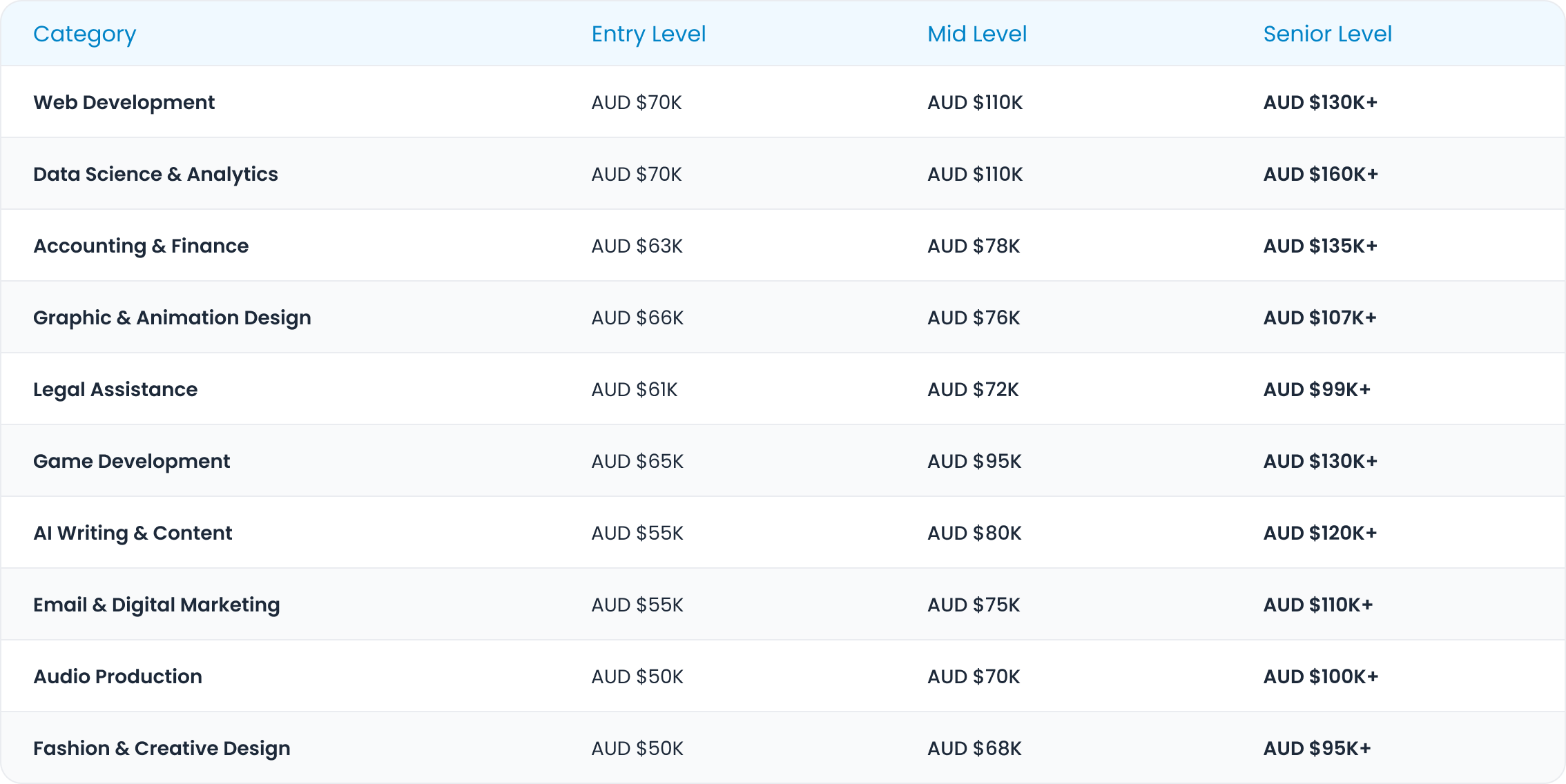Screen dimensions: 1566x784
Task: Click Fashion Design mid salary AUD $68K
Action: (x=974, y=748)
